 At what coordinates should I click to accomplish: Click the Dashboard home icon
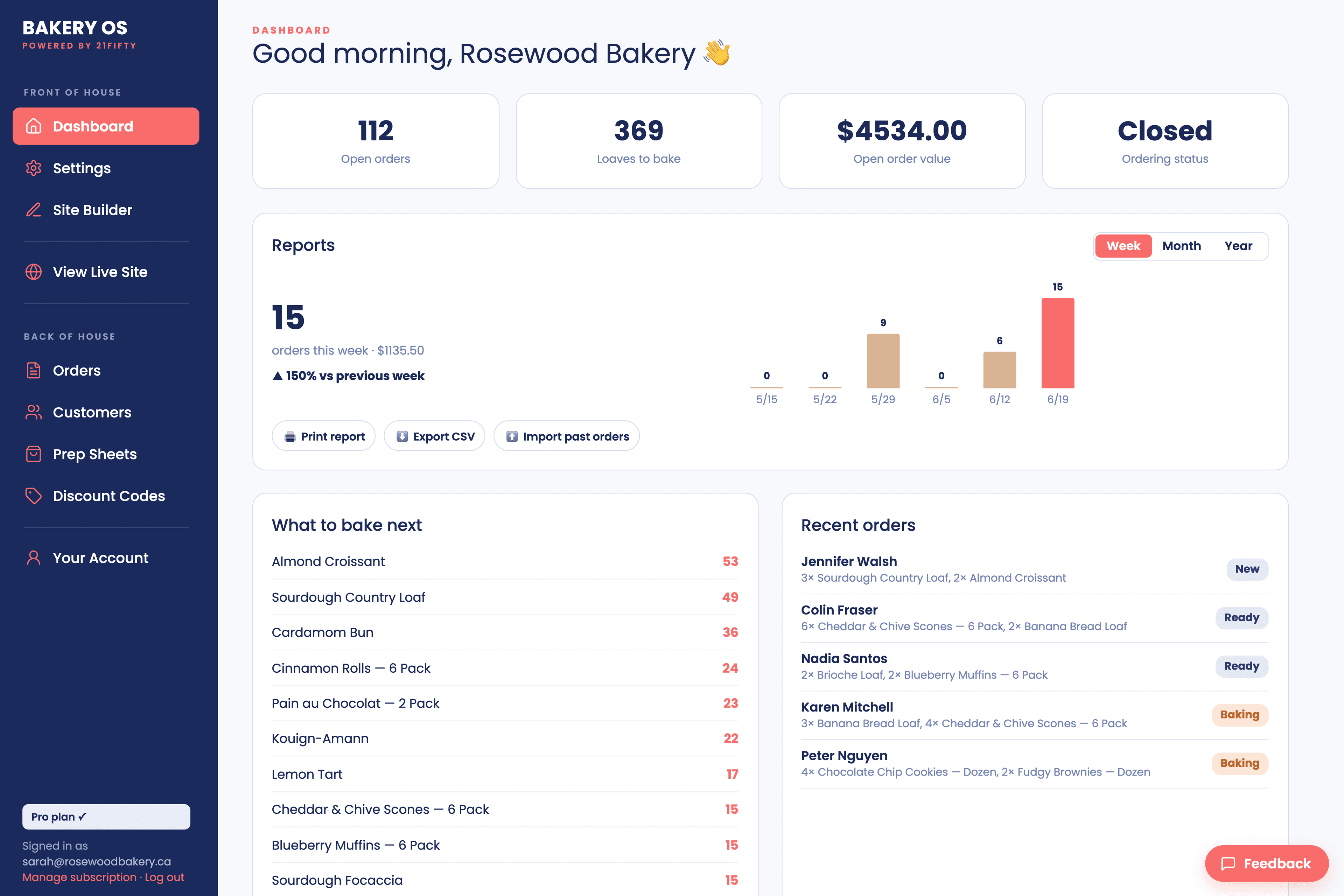34,126
